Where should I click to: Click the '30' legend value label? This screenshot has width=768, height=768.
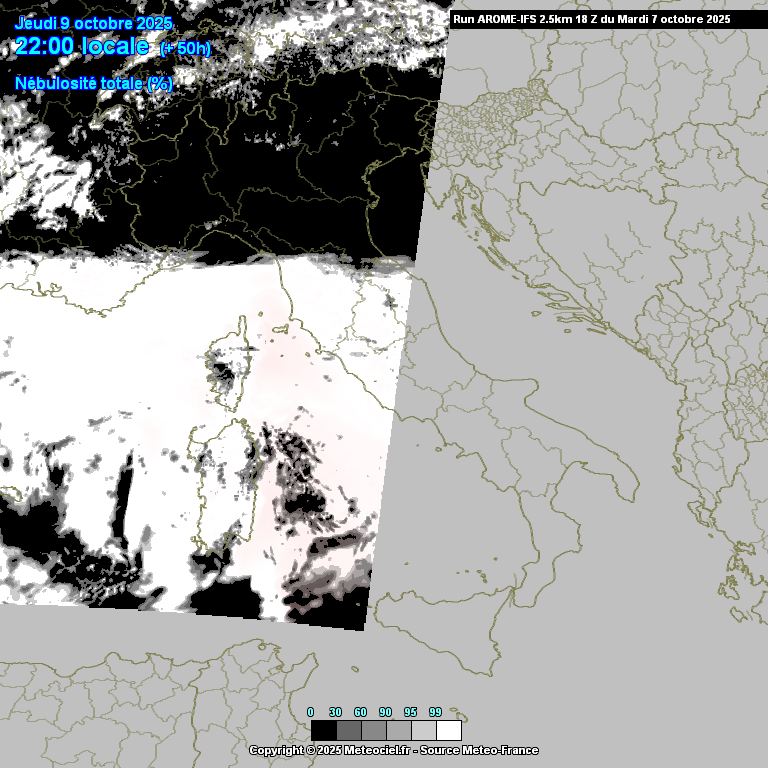(335, 712)
